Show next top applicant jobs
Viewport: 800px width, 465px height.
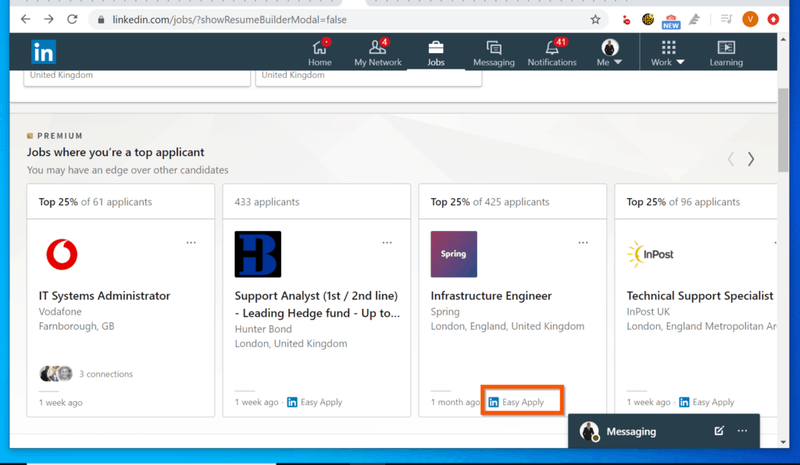click(x=751, y=159)
